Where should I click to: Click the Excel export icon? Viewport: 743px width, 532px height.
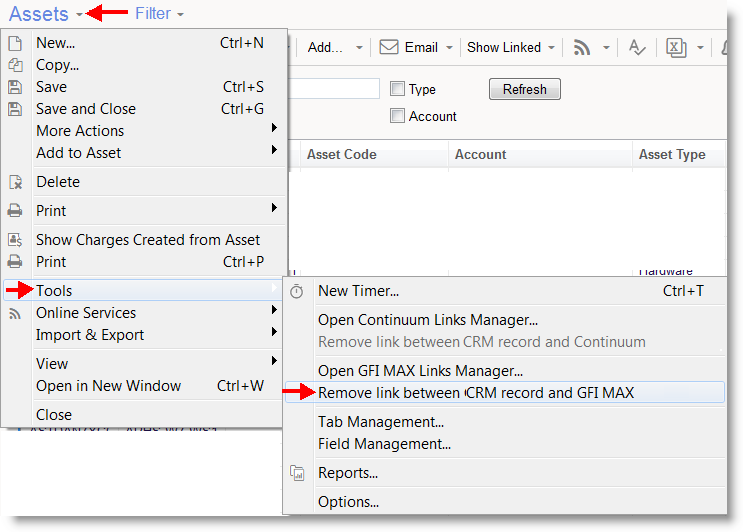677,47
